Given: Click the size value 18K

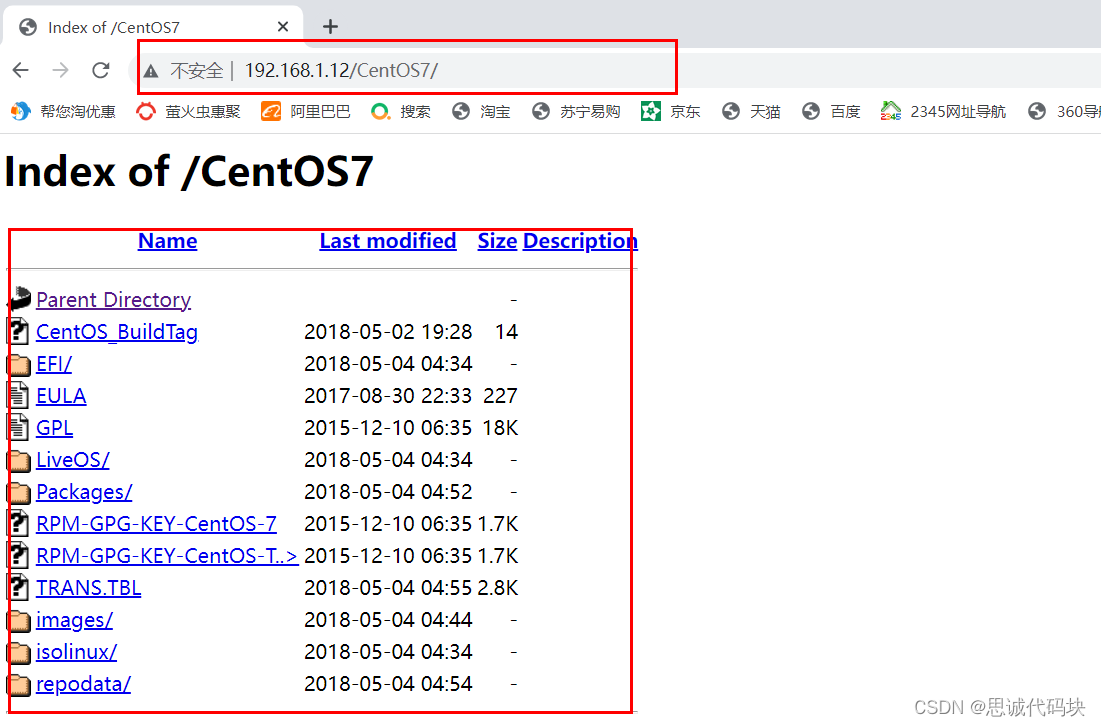Looking at the screenshot, I should 500,428.
